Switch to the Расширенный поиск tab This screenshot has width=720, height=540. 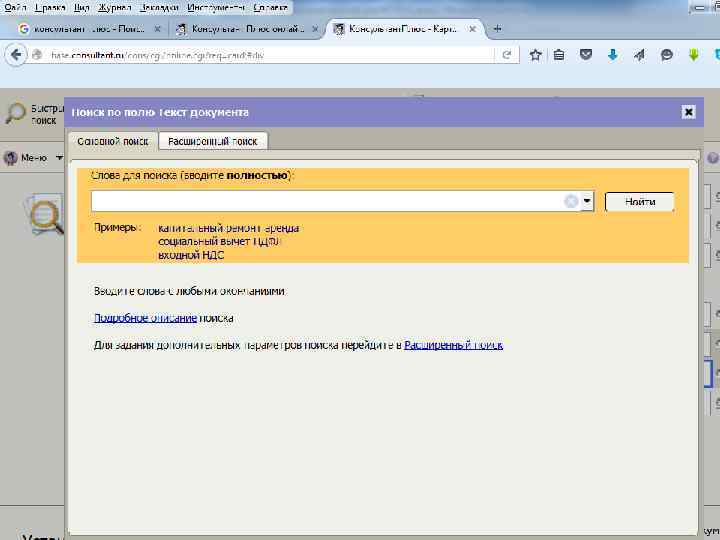[x=213, y=141]
